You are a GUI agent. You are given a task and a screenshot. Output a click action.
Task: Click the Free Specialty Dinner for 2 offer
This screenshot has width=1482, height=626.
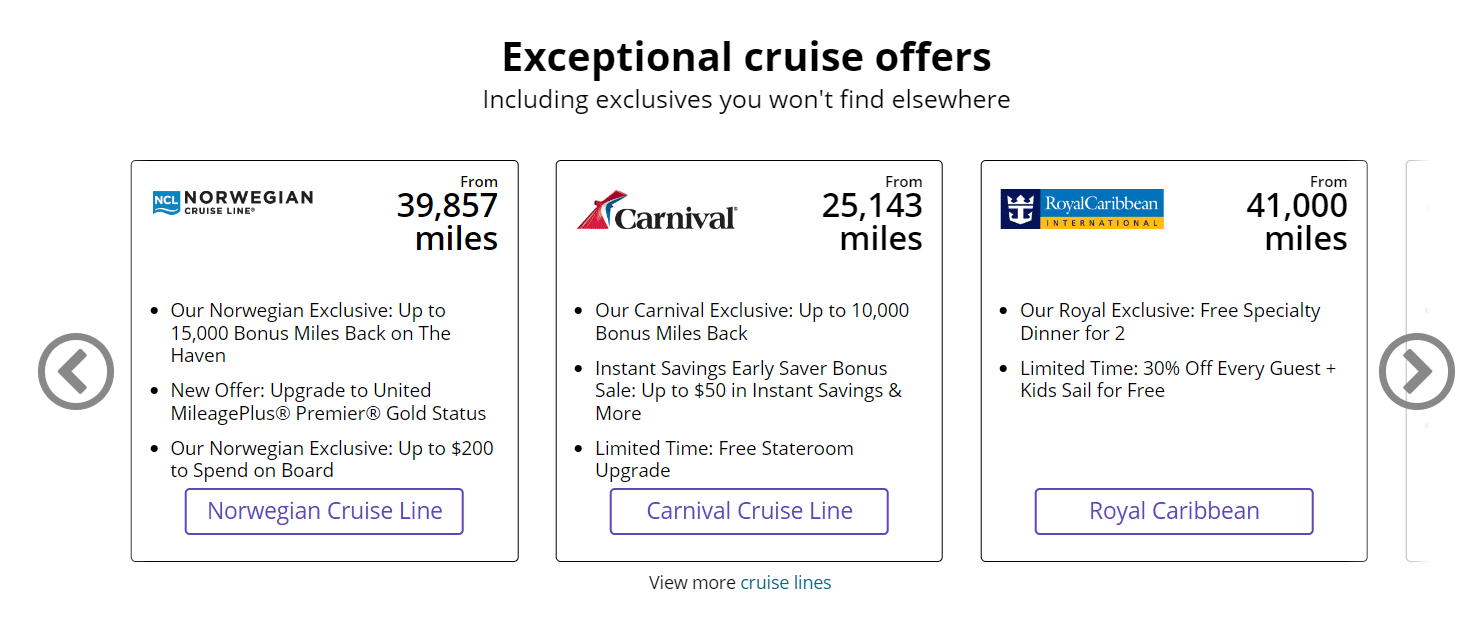(1169, 322)
